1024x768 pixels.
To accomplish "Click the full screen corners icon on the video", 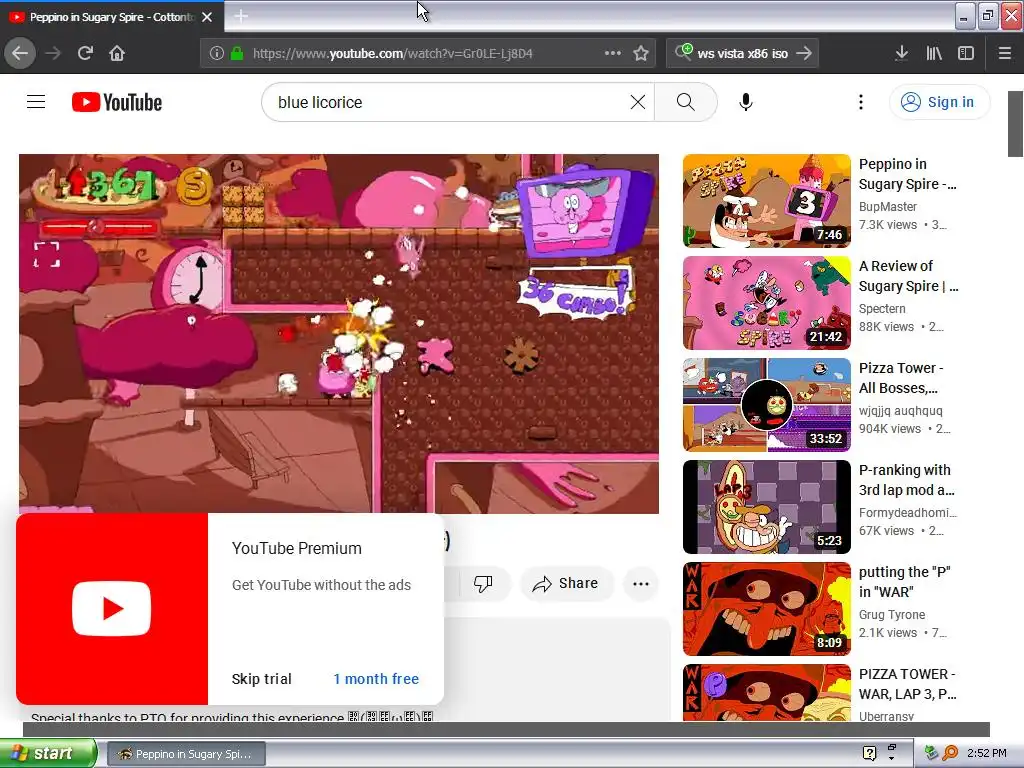I will click(46, 254).
